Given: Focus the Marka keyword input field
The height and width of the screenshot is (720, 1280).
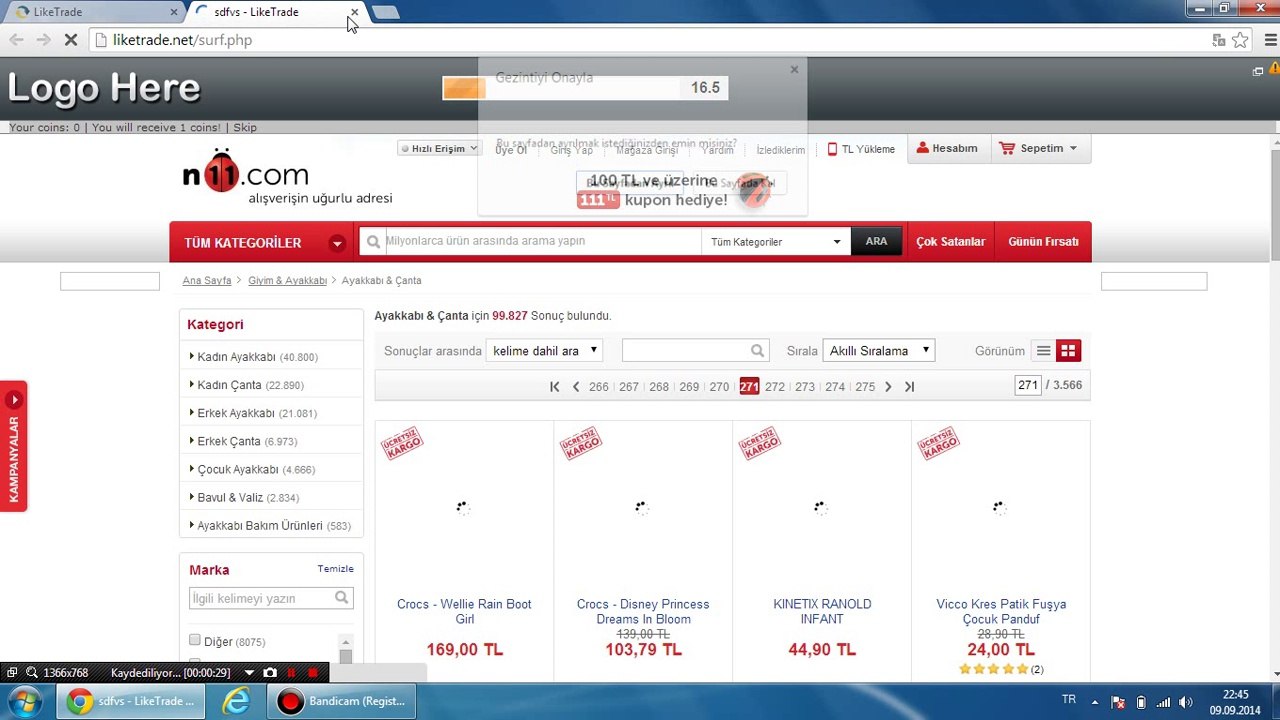Looking at the screenshot, I should 262,598.
